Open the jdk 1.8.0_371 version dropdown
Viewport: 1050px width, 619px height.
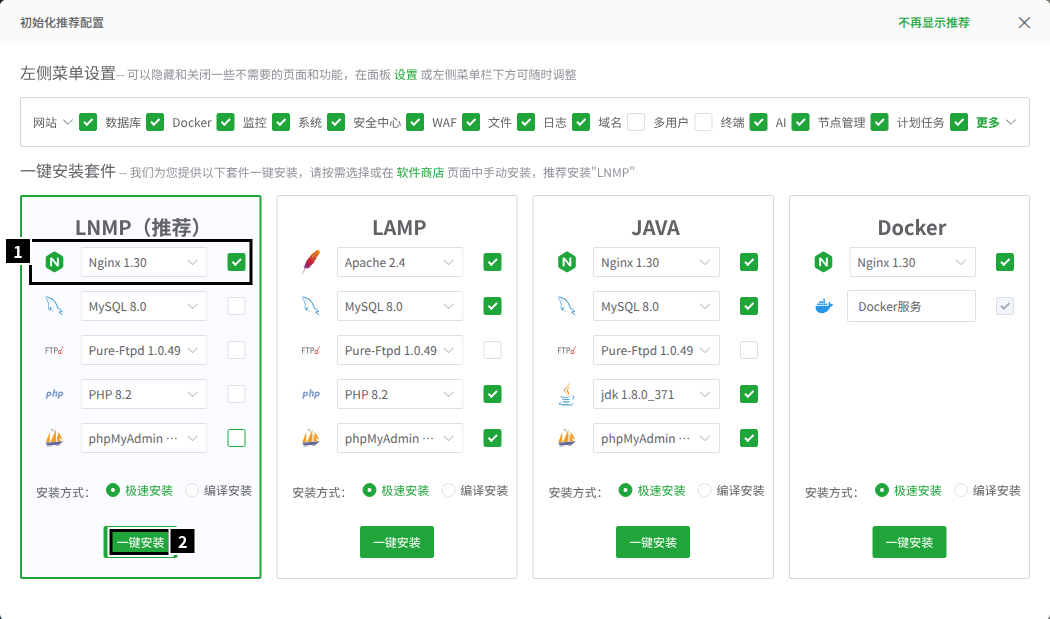(x=656, y=394)
